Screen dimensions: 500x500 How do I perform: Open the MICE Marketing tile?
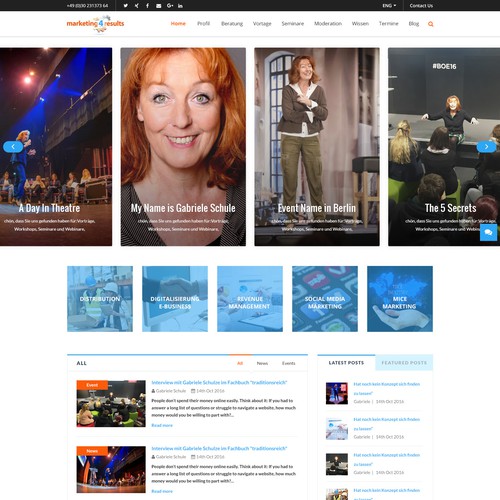400,299
